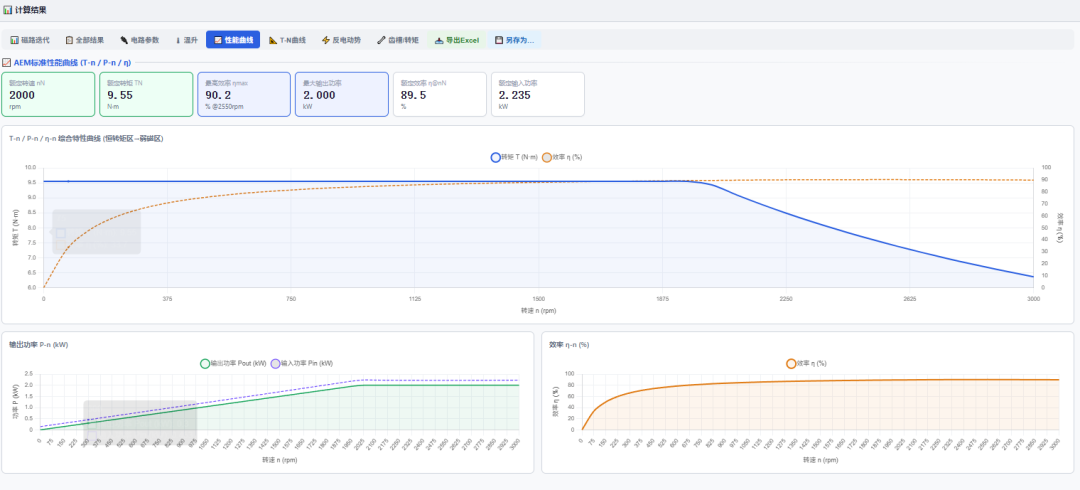The image size is (1080, 490).
Task: Open the 电路参数 tab
Action: pyautogui.click(x=140, y=40)
